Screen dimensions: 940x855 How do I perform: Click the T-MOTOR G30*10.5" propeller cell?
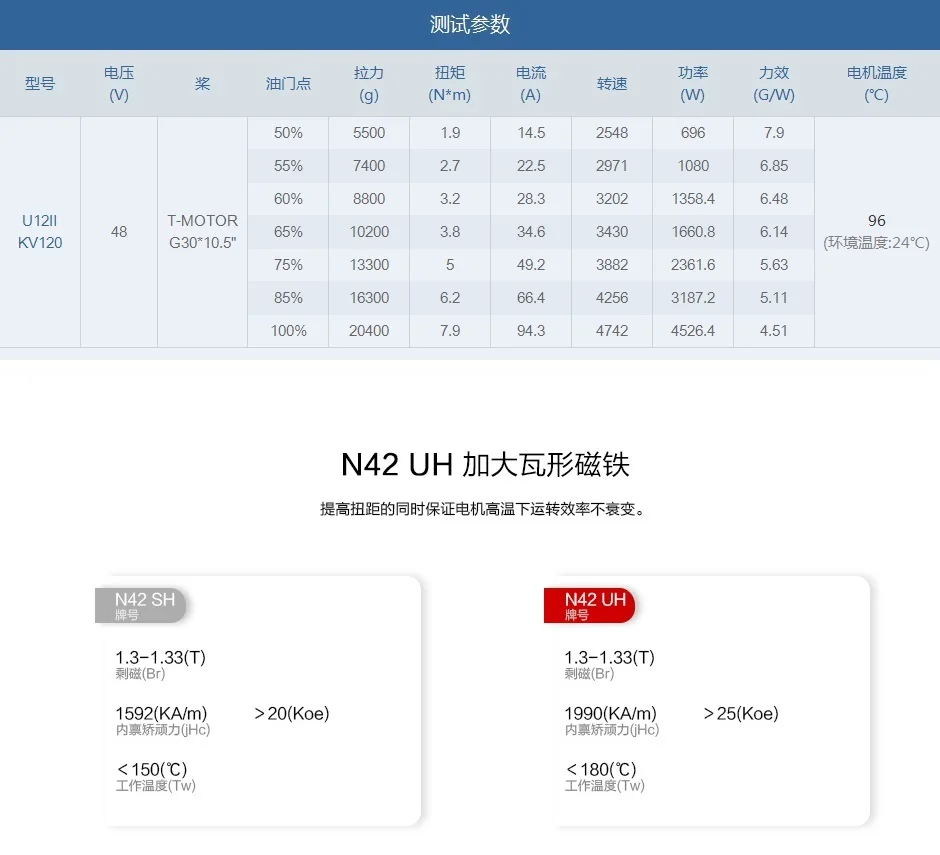click(x=203, y=231)
